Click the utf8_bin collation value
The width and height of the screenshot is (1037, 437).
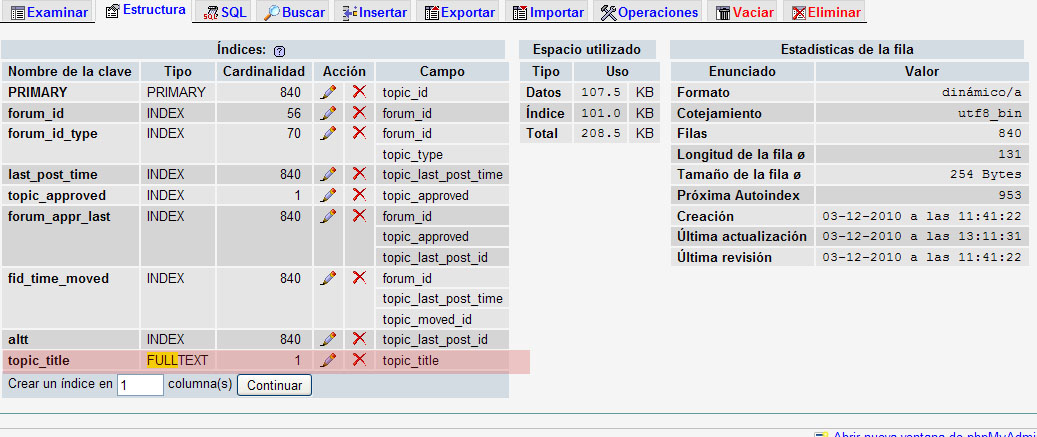(989, 114)
